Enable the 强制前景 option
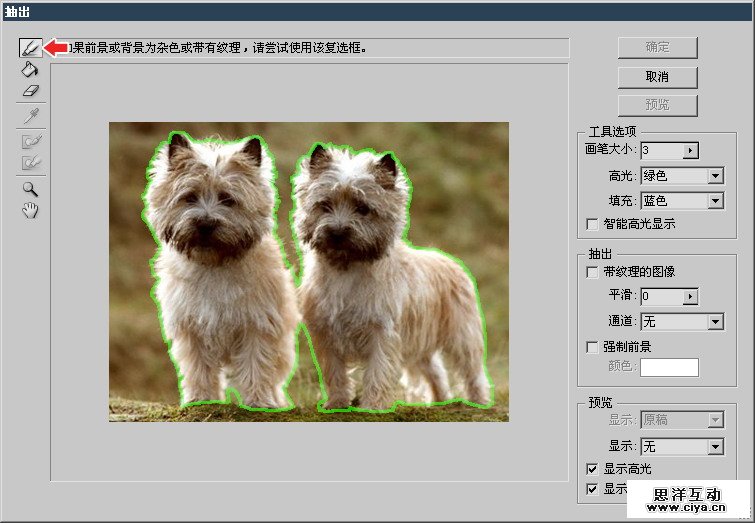Screen dimensions: 755x523 (x=592, y=347)
